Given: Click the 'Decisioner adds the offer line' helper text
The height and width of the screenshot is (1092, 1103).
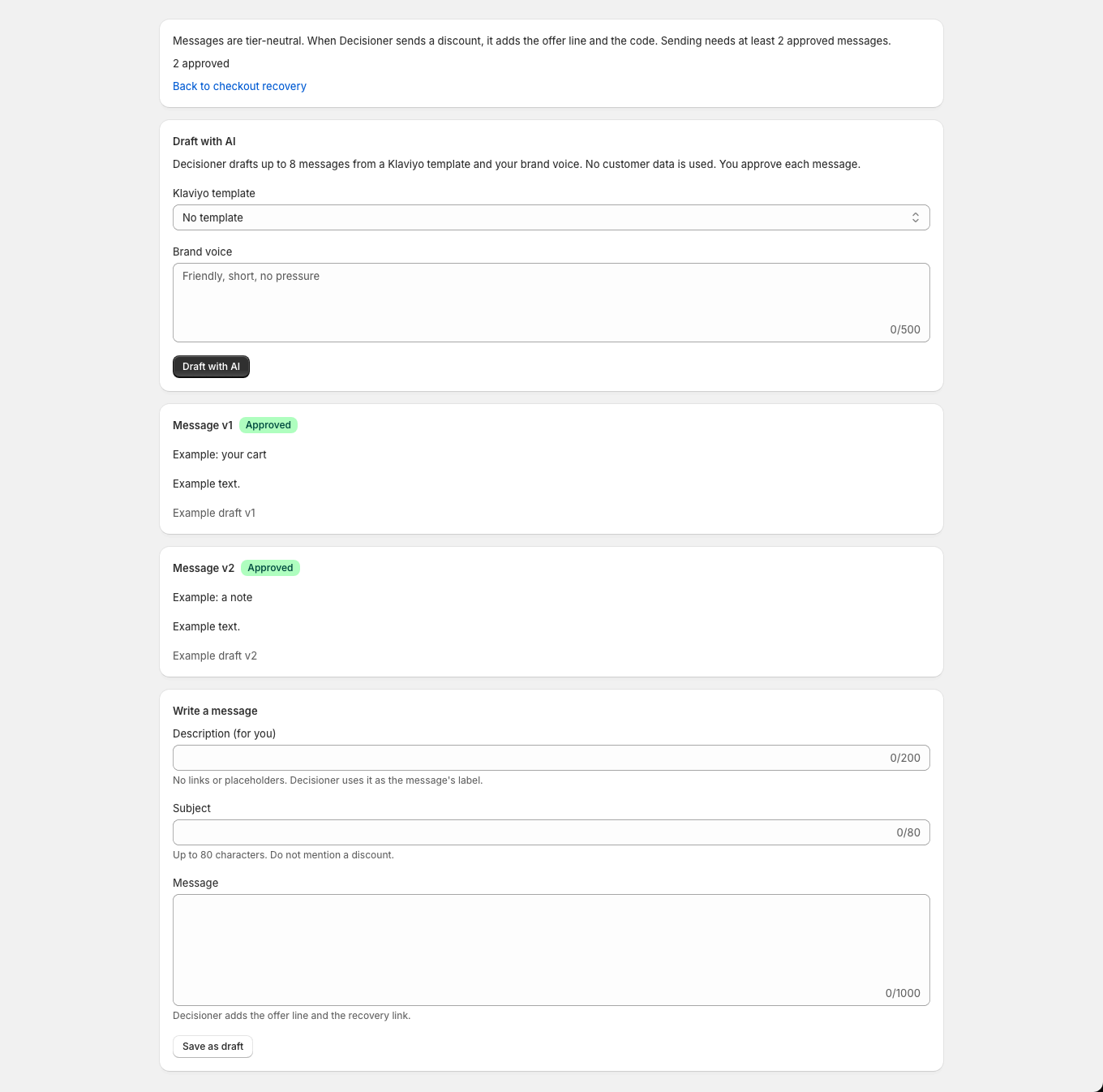Looking at the screenshot, I should coord(292,1016).
